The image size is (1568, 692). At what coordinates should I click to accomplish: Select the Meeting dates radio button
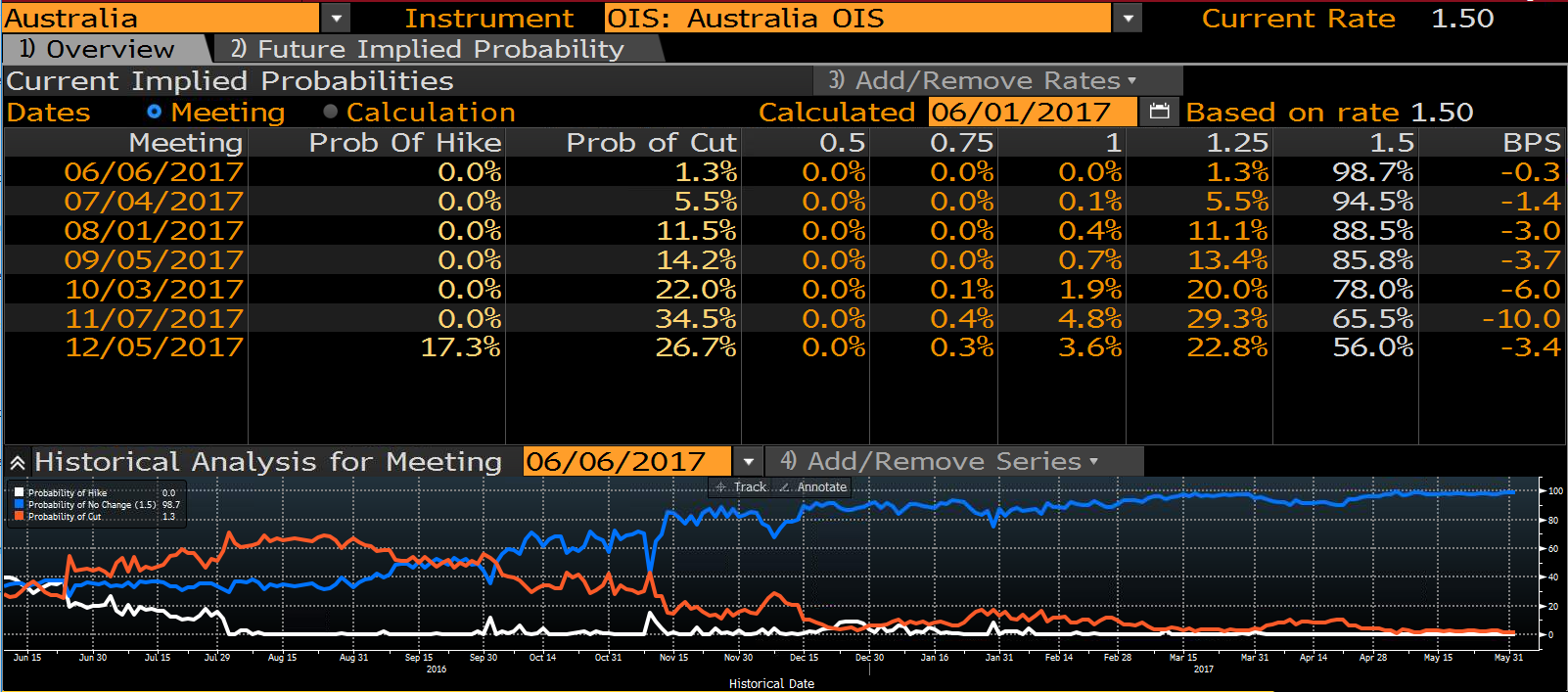coord(154,112)
